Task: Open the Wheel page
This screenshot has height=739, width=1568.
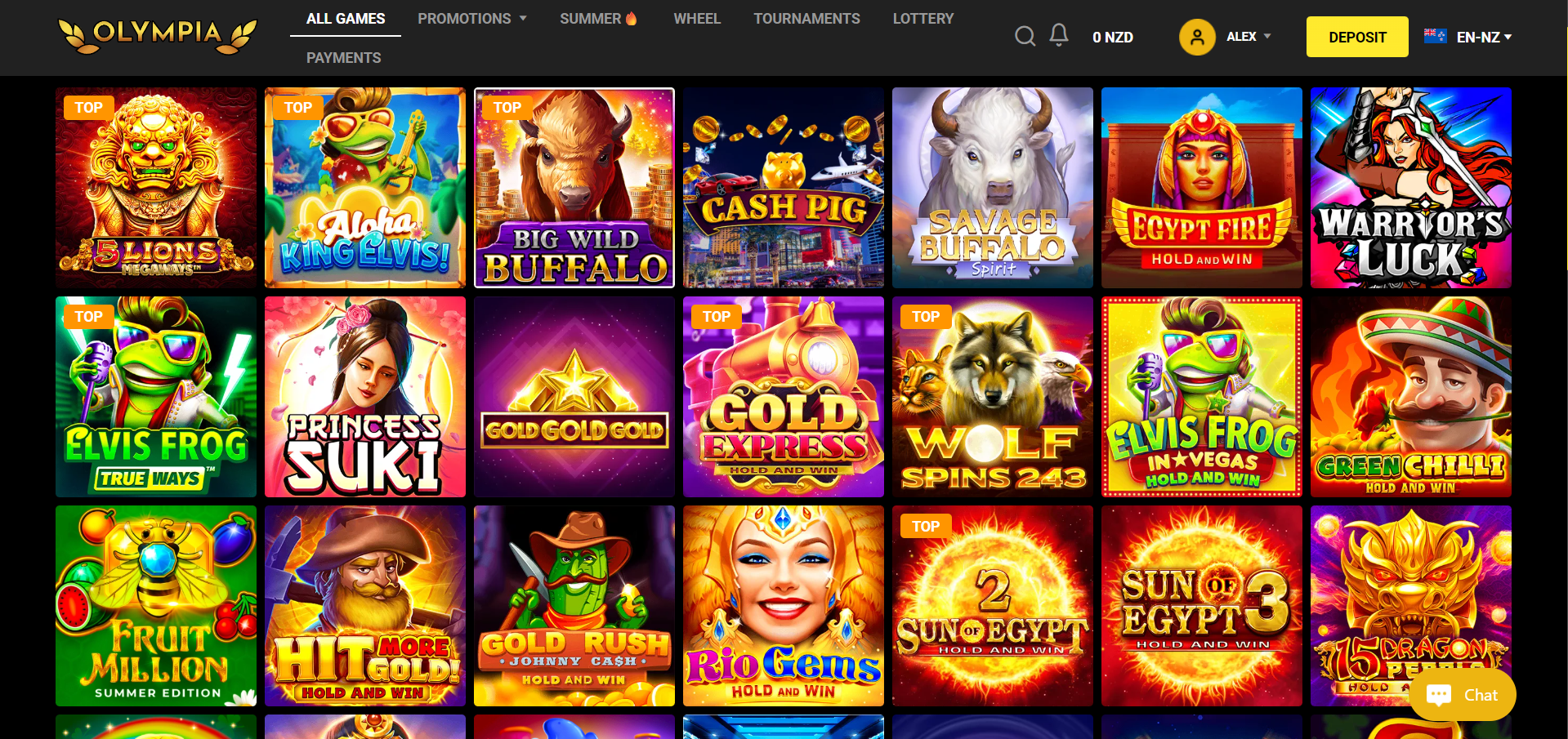Action: [697, 18]
